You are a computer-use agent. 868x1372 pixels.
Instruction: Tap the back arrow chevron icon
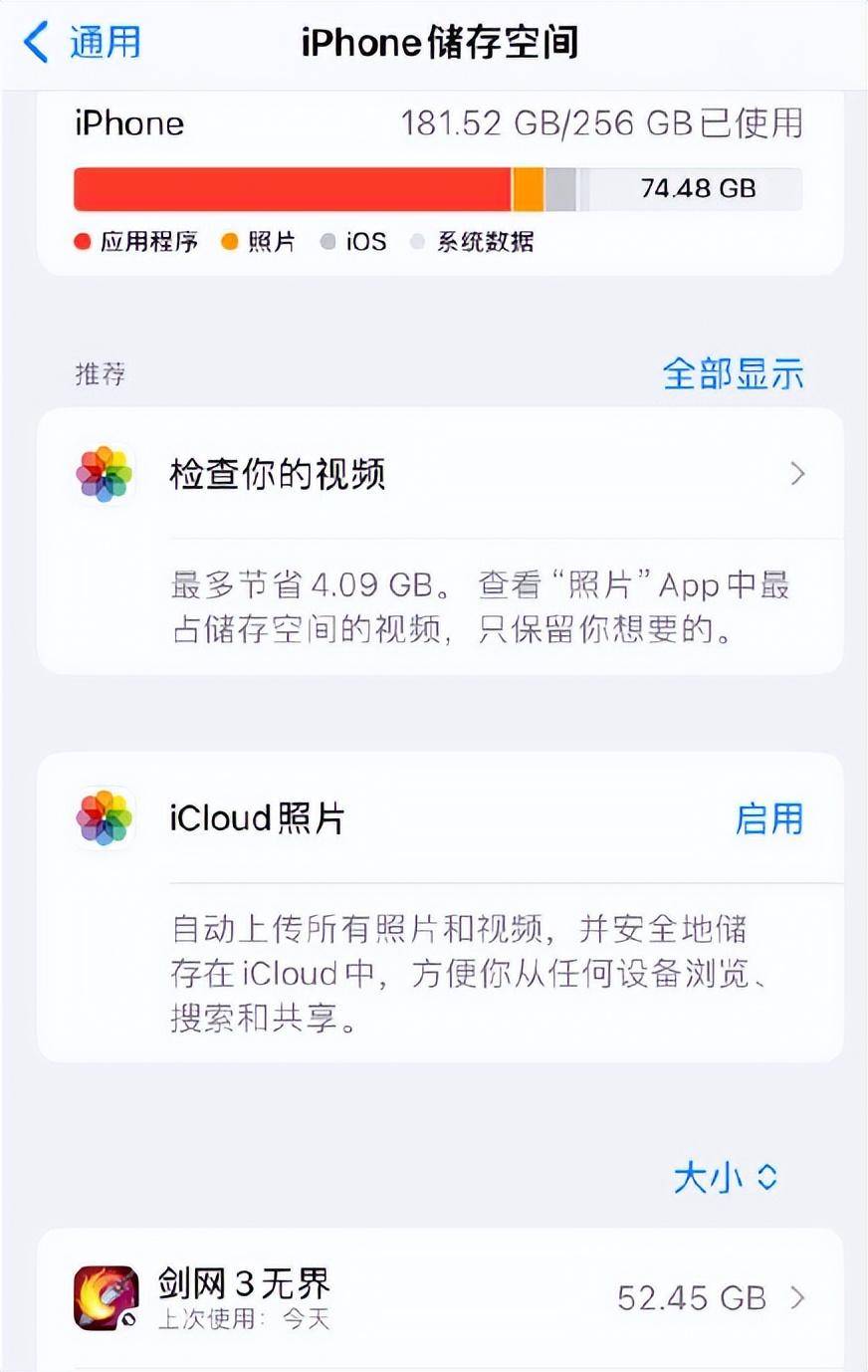point(36,43)
